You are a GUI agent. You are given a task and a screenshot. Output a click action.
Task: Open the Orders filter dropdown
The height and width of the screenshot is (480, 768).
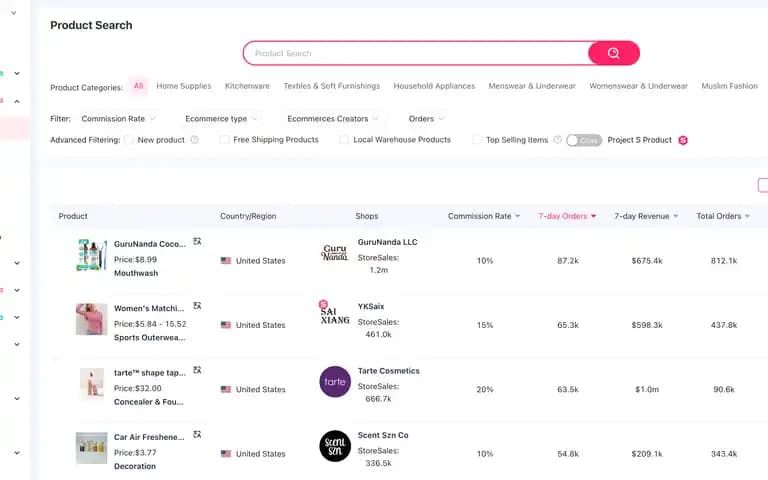(426, 119)
